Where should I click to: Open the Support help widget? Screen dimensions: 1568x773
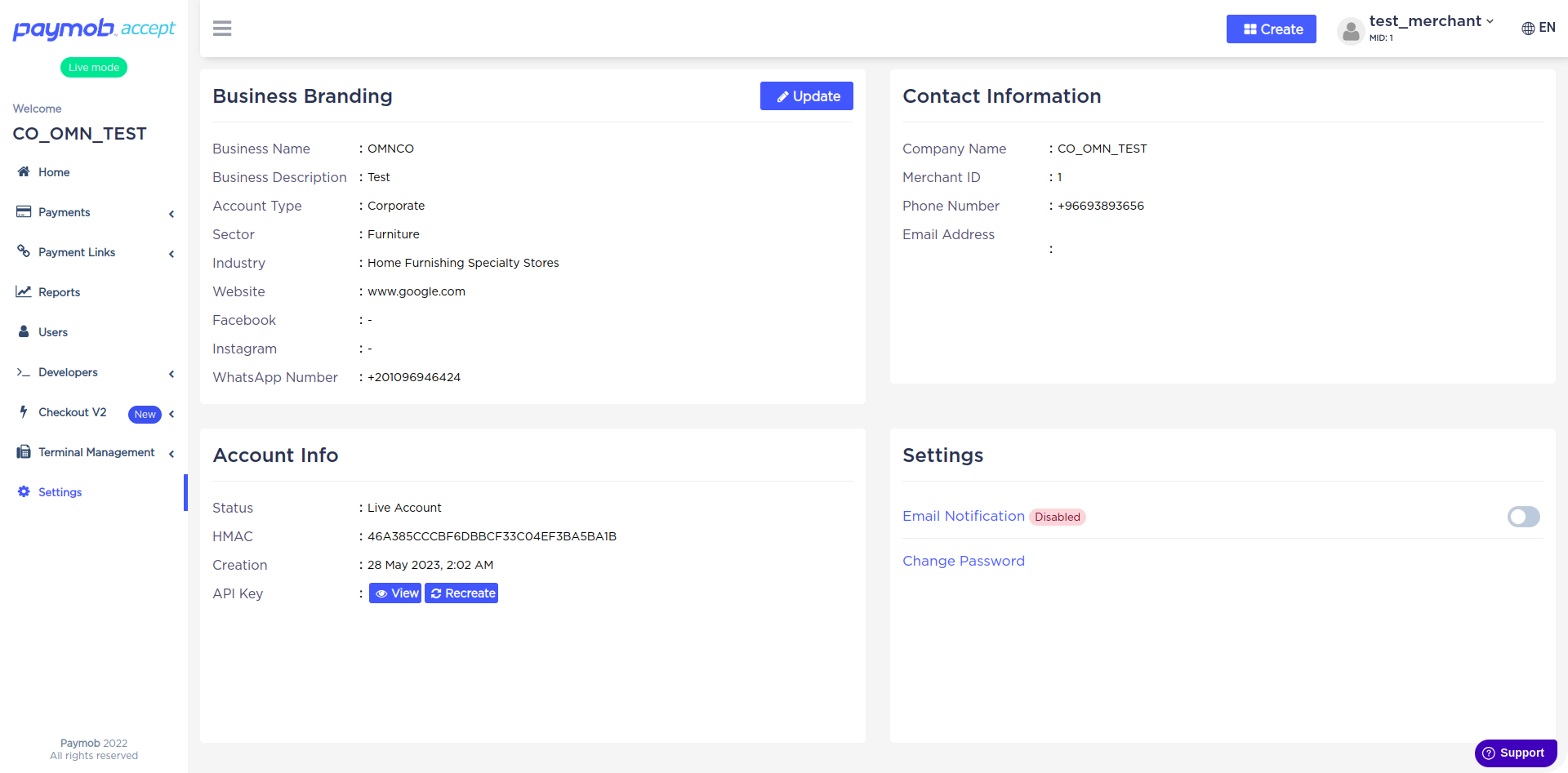point(1515,753)
